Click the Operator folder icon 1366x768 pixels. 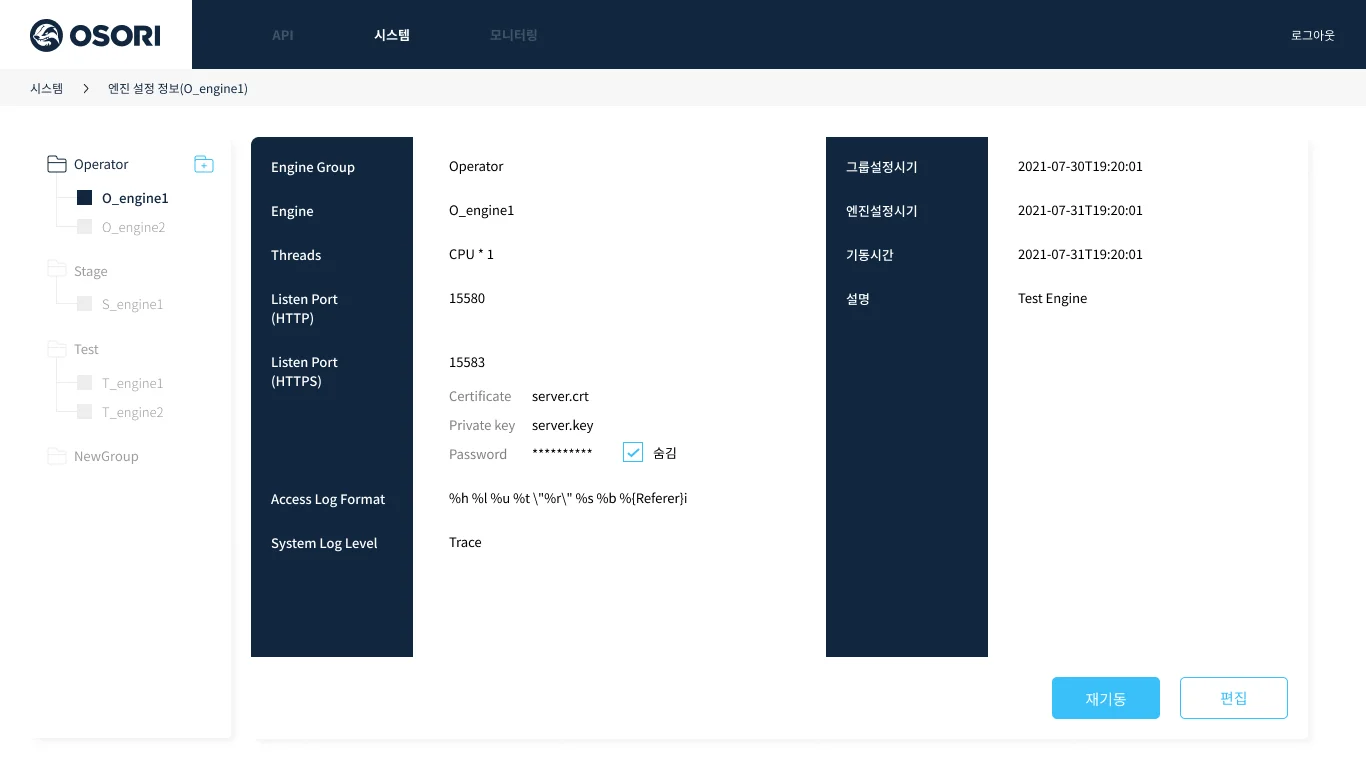[57, 164]
